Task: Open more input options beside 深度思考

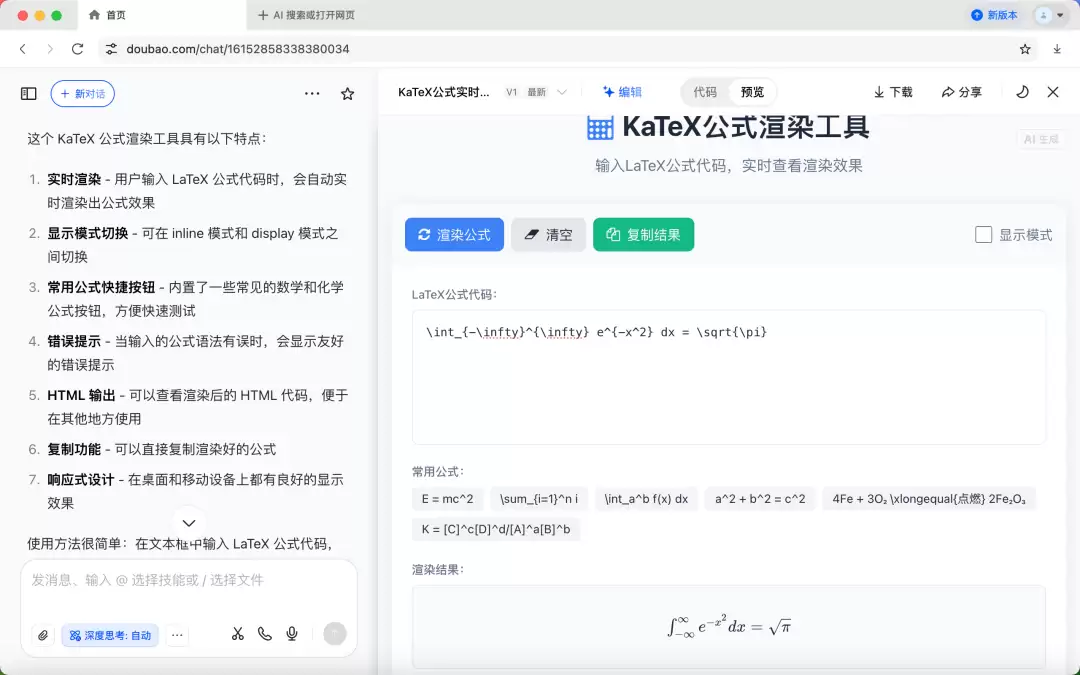Action: tap(177, 635)
